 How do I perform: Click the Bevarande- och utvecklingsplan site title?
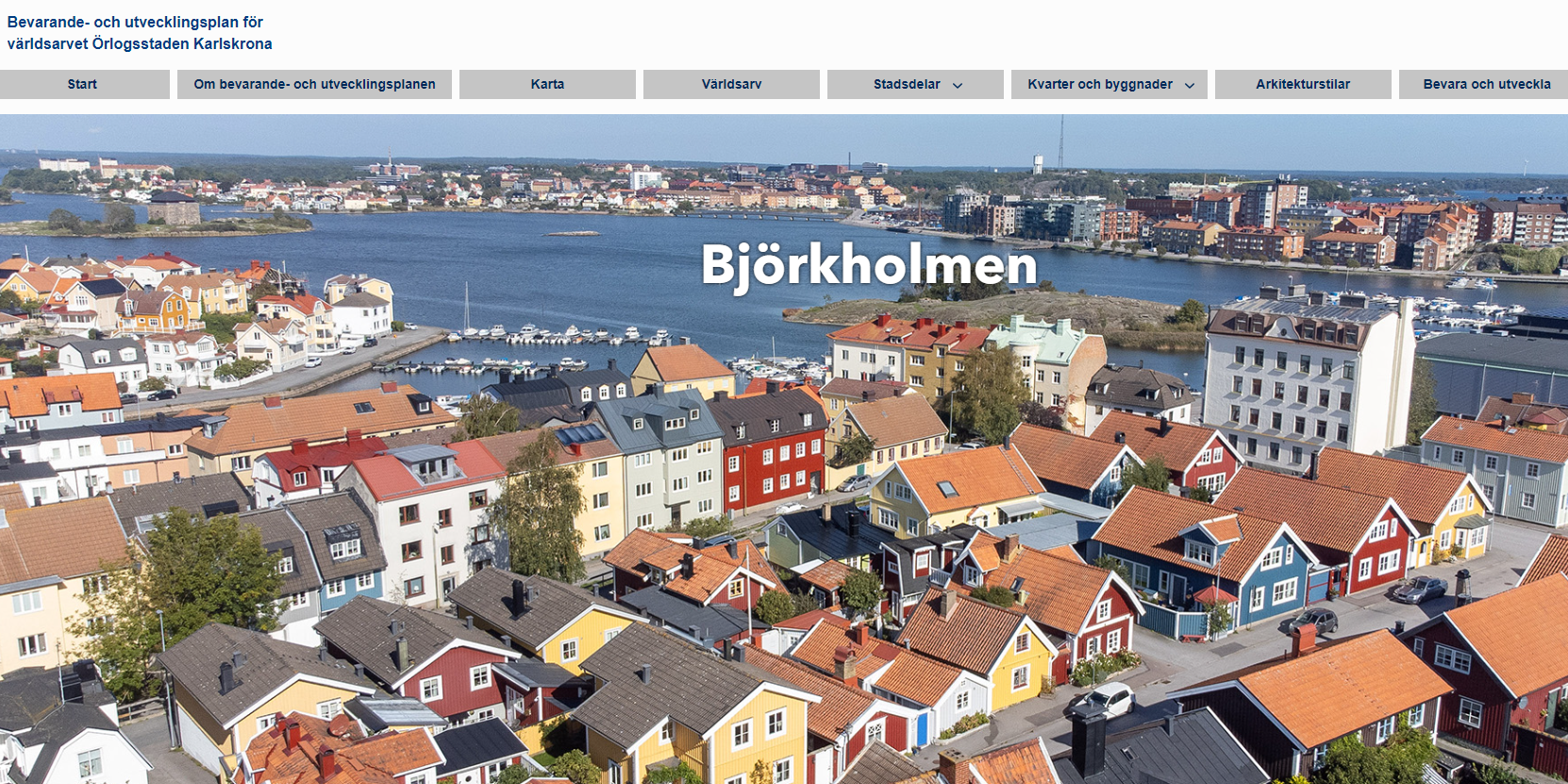pos(140,32)
